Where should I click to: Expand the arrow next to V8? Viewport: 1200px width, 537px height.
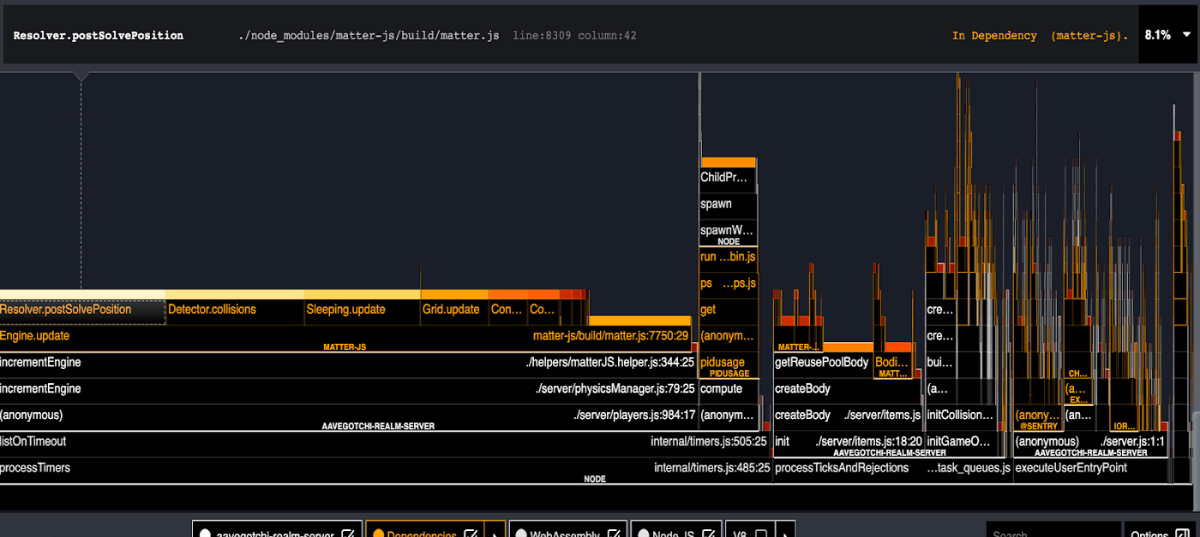tap(785, 530)
